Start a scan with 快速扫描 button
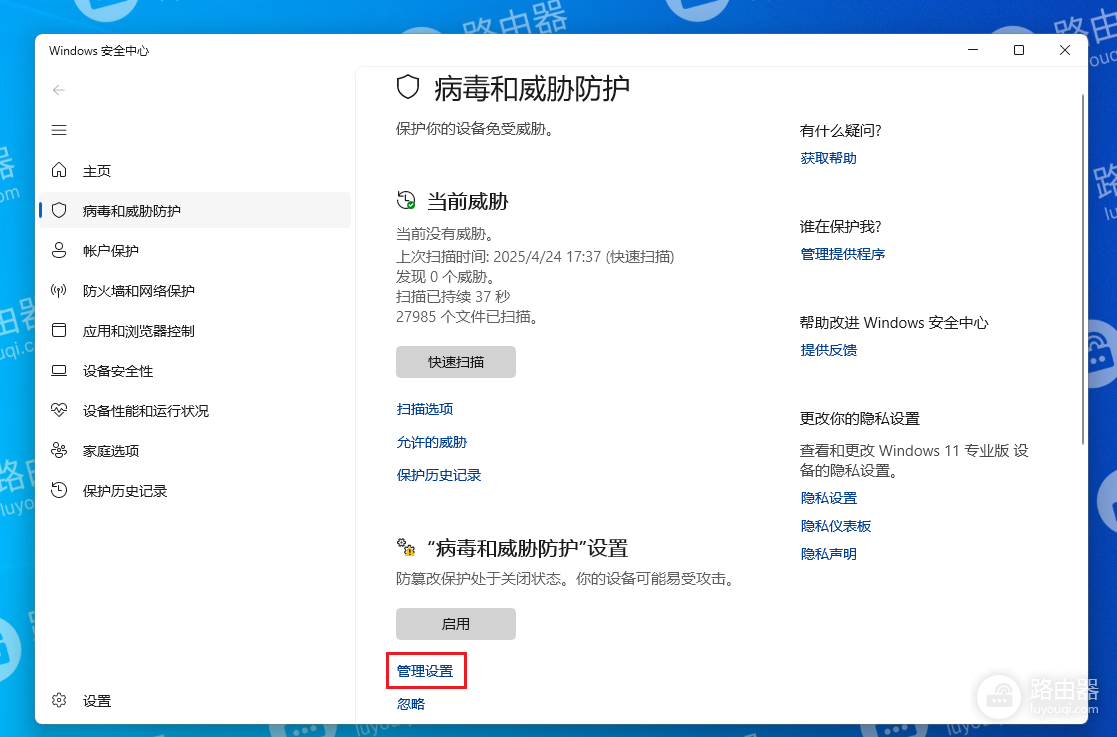Image resolution: width=1117 pixels, height=737 pixels. (455, 362)
